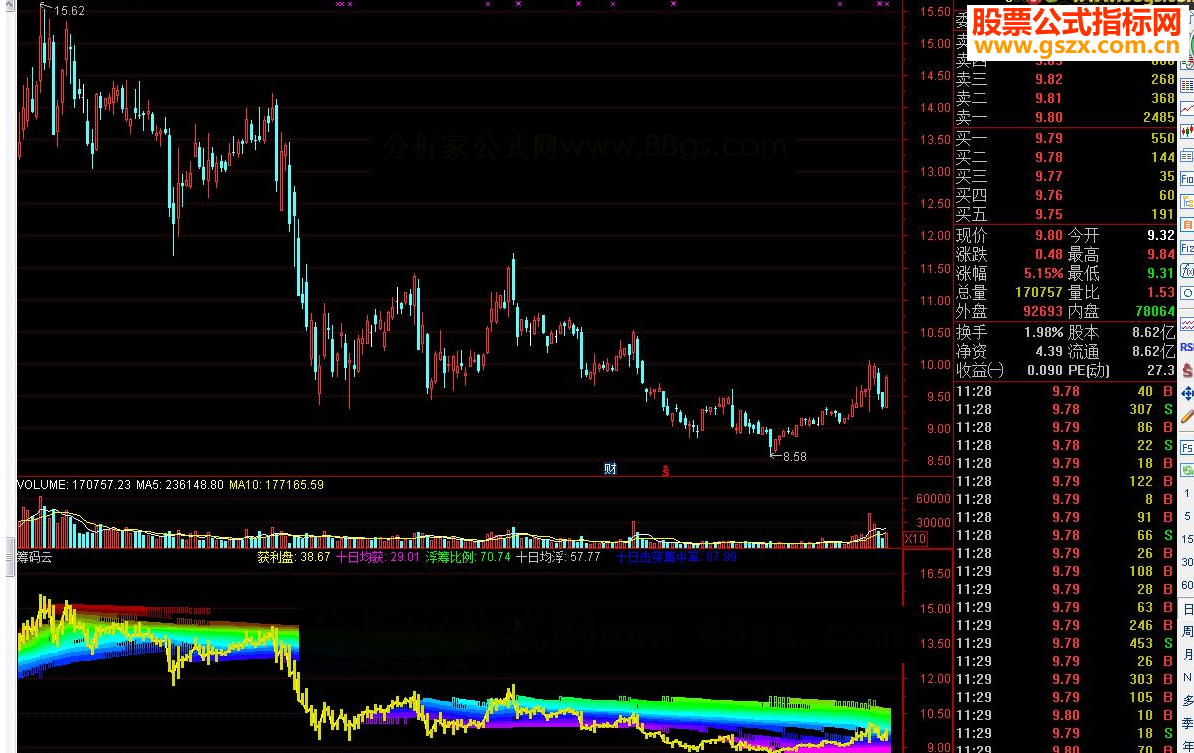Click the 财 financial marker on chart
The image size is (1194, 753).
[610, 469]
